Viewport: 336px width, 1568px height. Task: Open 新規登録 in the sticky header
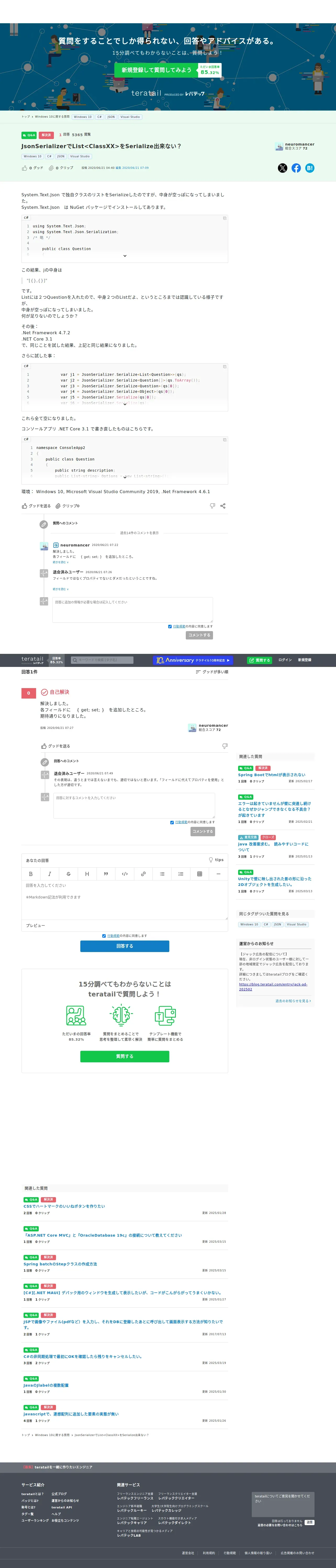point(304,660)
